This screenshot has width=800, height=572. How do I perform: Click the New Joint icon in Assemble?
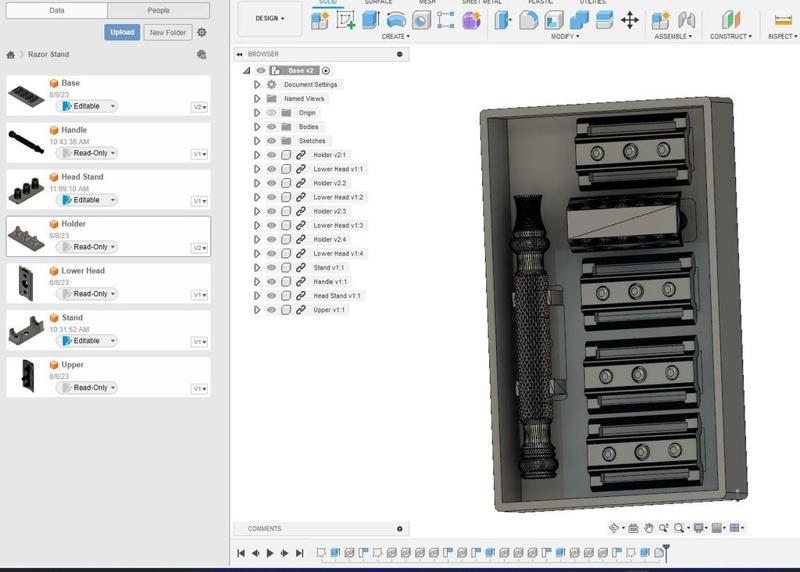tap(686, 20)
